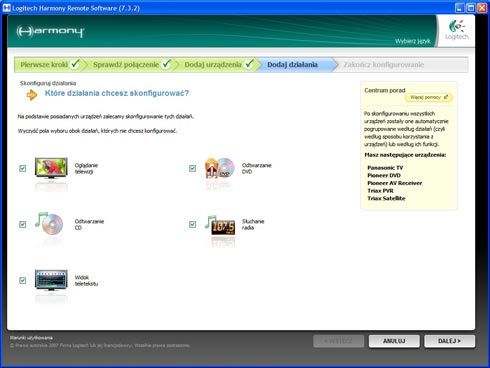Image resolution: width=490 pixels, height=368 pixels.
Task: Click the ANULUJ button to cancel
Action: (394, 341)
